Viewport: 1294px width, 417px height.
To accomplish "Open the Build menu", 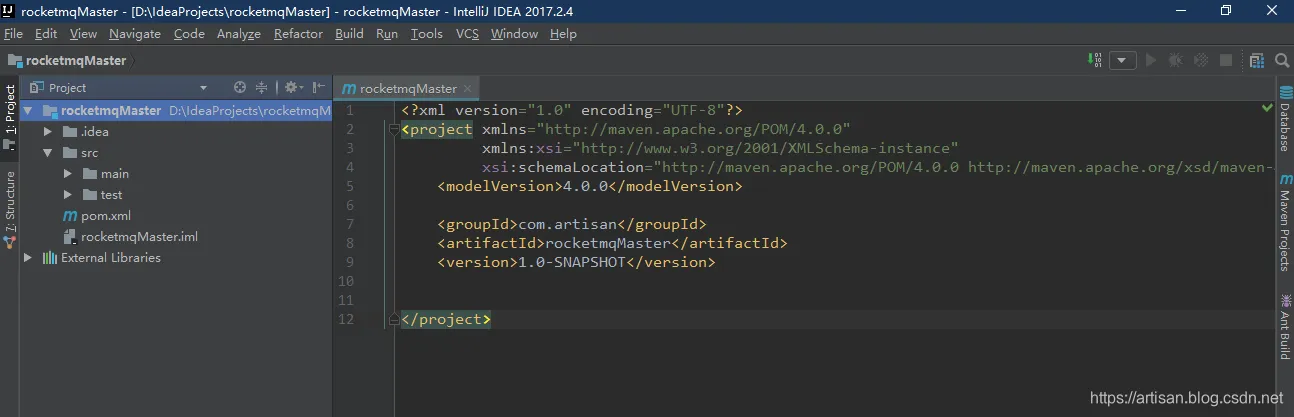I will tap(349, 34).
